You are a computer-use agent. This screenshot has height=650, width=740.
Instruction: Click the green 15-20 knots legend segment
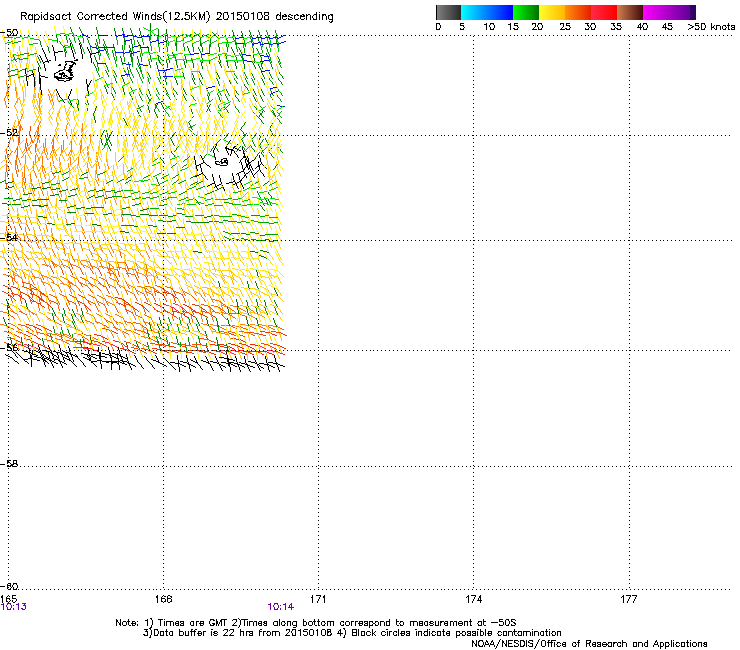point(526,12)
